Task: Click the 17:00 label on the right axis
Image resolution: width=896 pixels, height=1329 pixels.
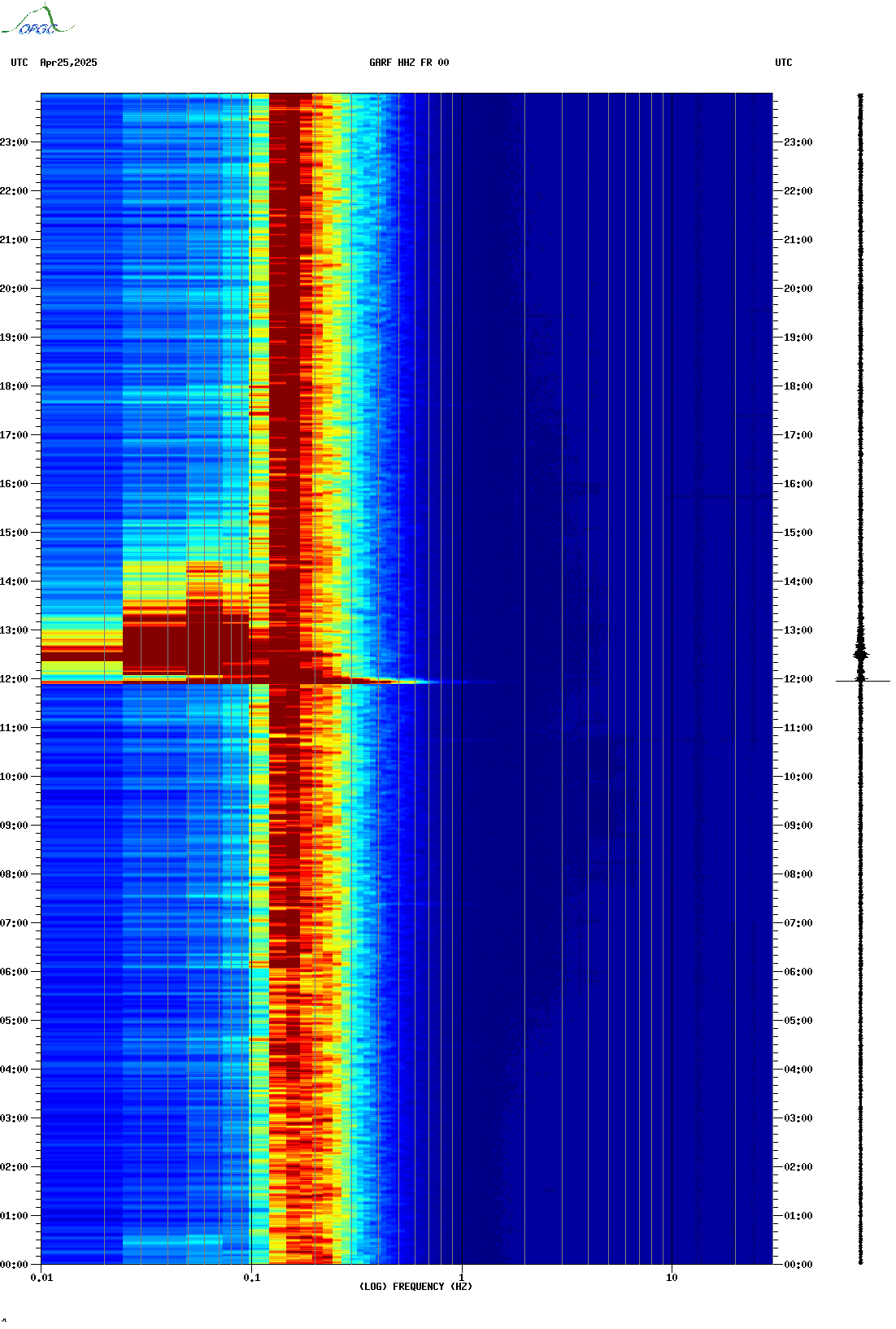Action: (798, 435)
